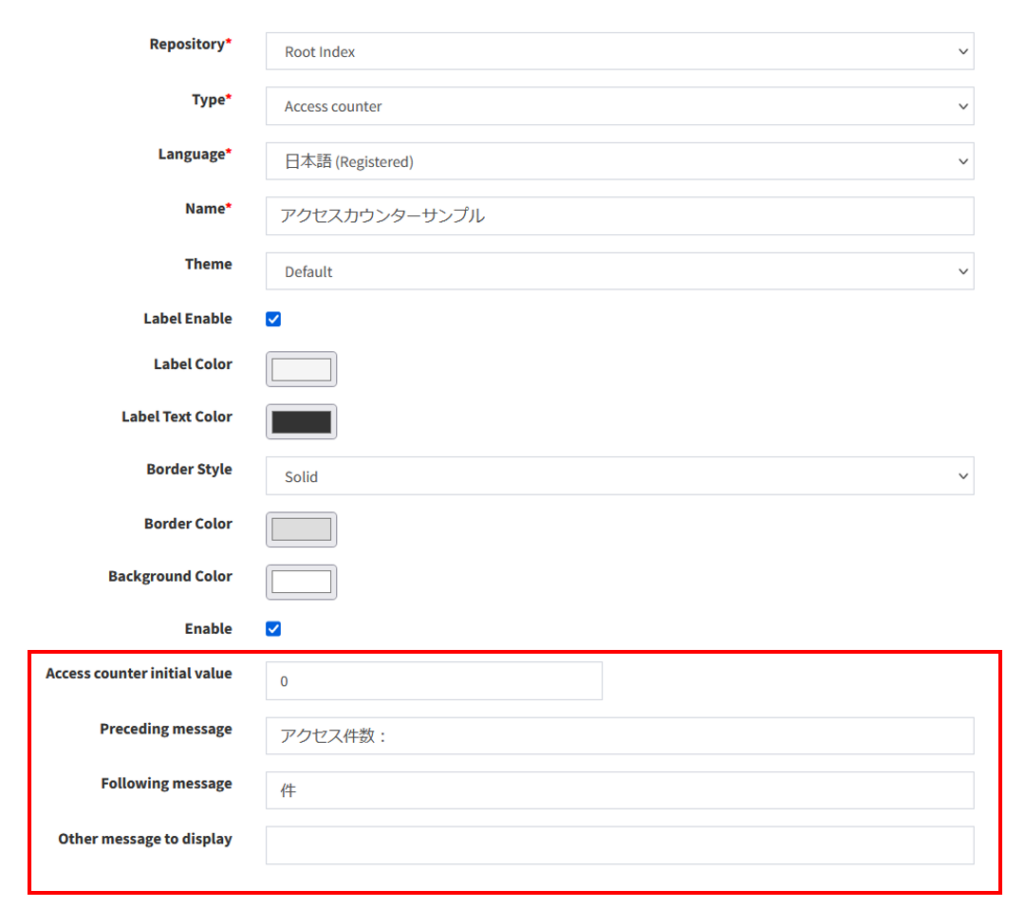This screenshot has width=1024, height=909.
Task: Click the Border Color swatch
Action: (x=301, y=529)
